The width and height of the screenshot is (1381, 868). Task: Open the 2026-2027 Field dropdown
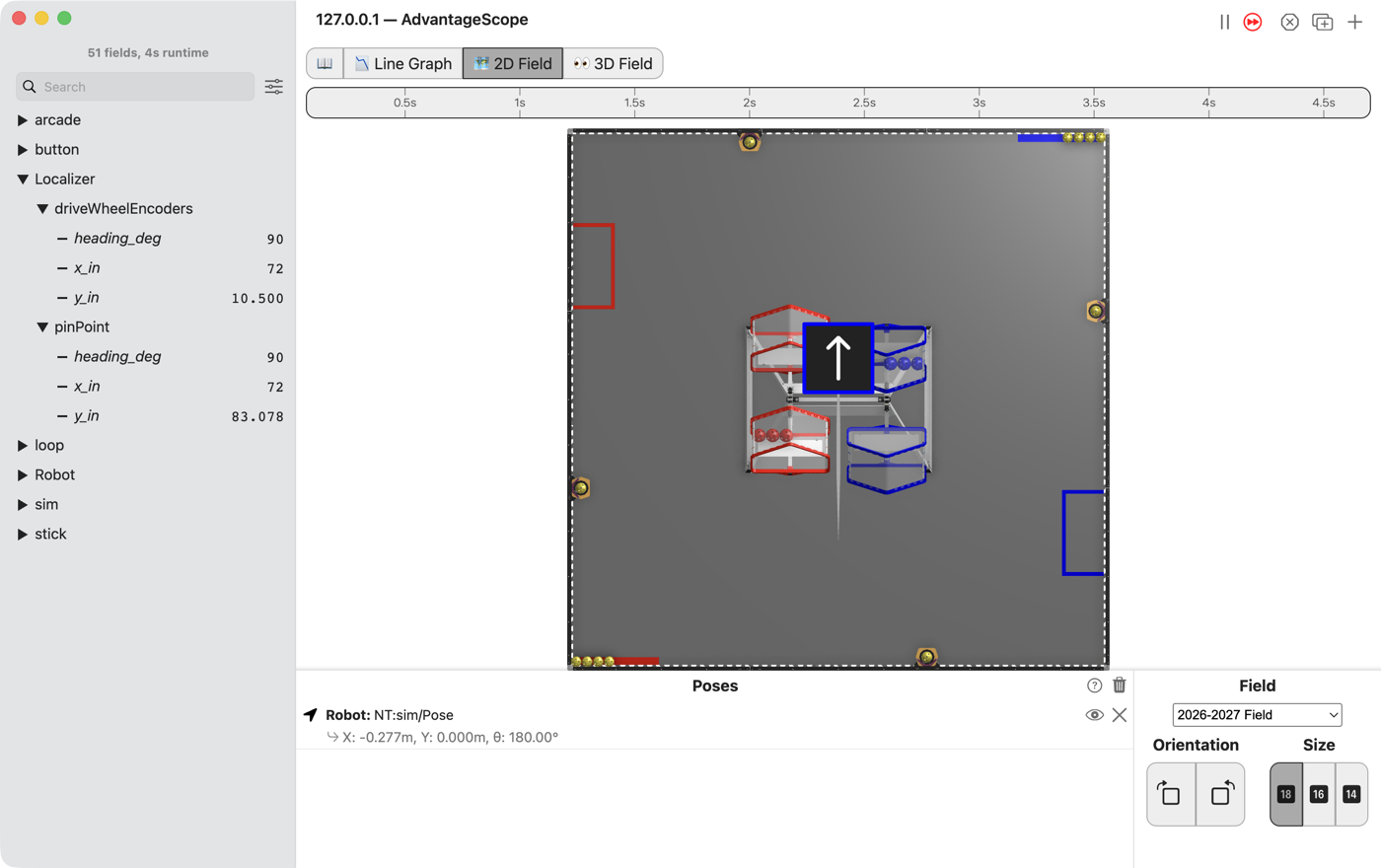pos(1258,715)
